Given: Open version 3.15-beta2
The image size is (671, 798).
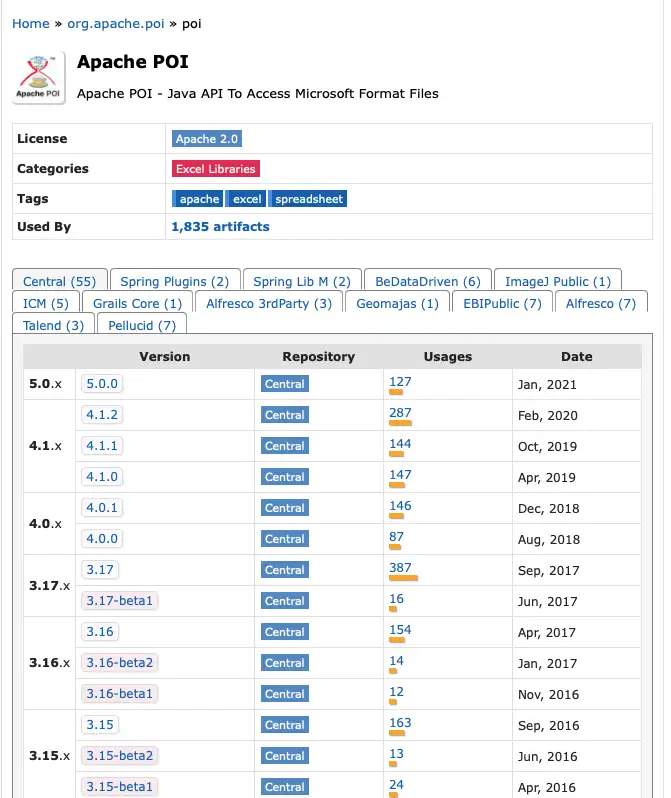Looking at the screenshot, I should coord(120,756).
